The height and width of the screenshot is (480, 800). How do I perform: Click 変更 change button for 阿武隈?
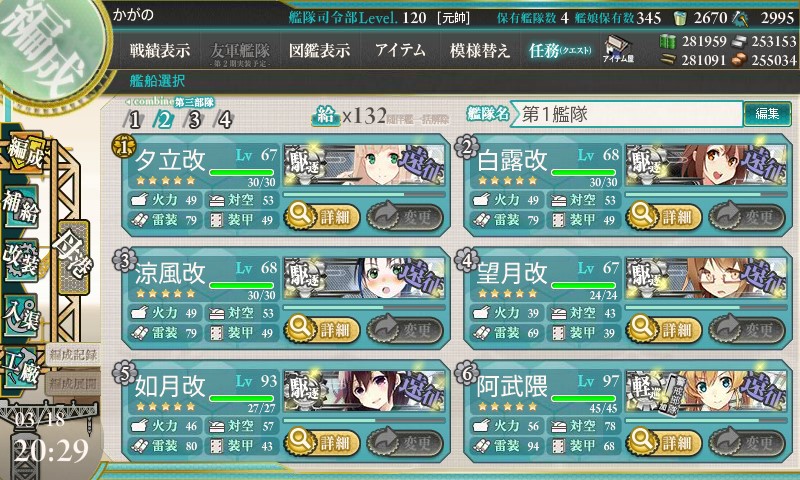[747, 442]
